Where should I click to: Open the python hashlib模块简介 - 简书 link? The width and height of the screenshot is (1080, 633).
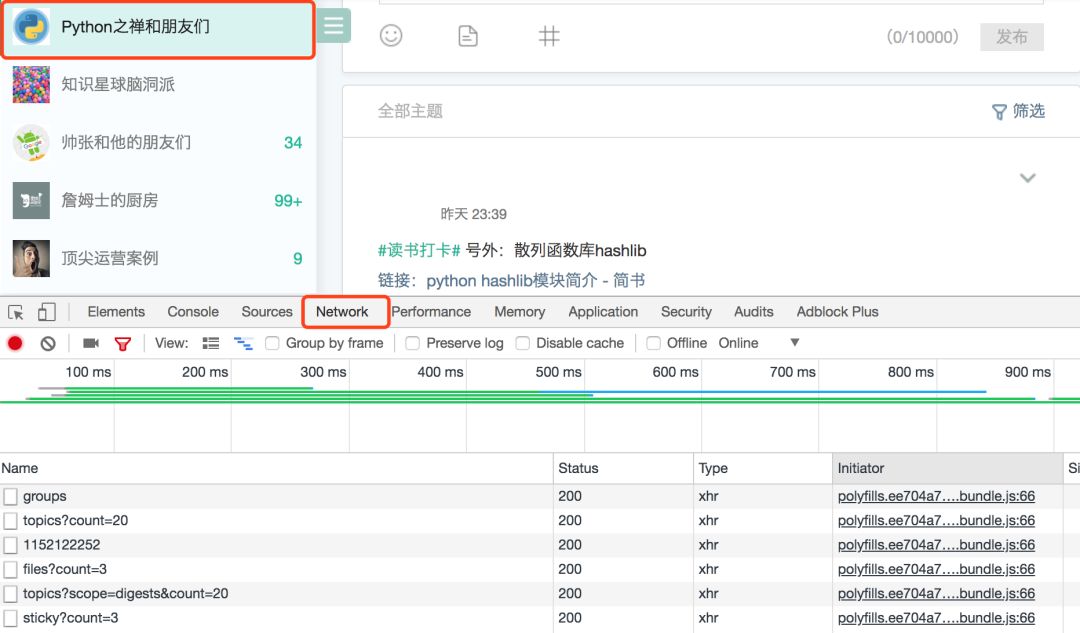536,281
